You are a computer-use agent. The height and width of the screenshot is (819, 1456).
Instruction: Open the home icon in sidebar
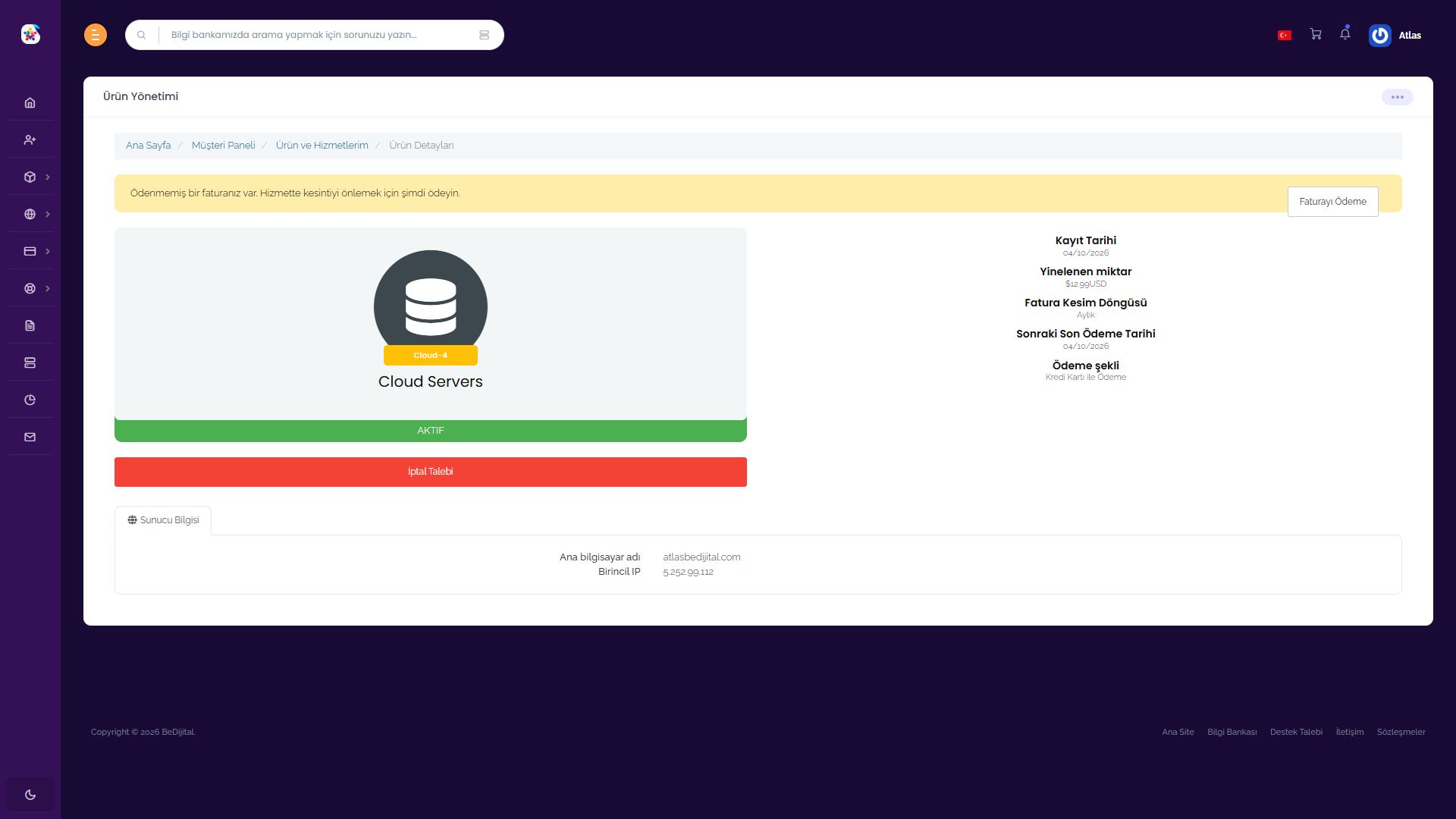[30, 102]
